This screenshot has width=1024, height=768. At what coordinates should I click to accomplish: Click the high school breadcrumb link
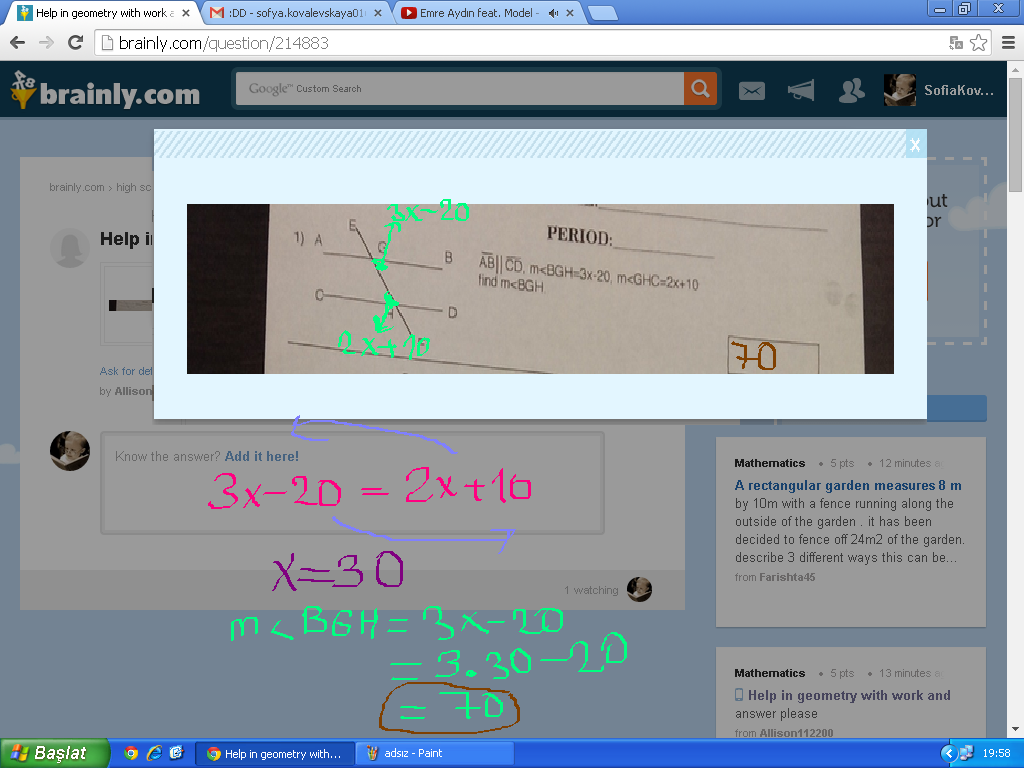(x=134, y=187)
